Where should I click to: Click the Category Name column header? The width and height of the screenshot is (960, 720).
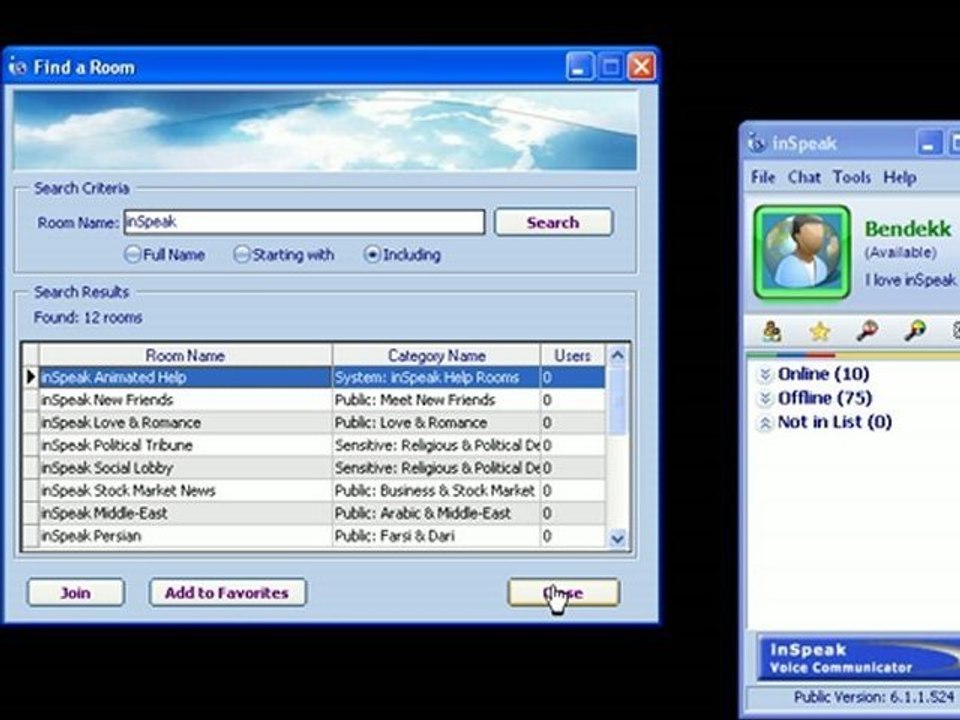pyautogui.click(x=437, y=355)
